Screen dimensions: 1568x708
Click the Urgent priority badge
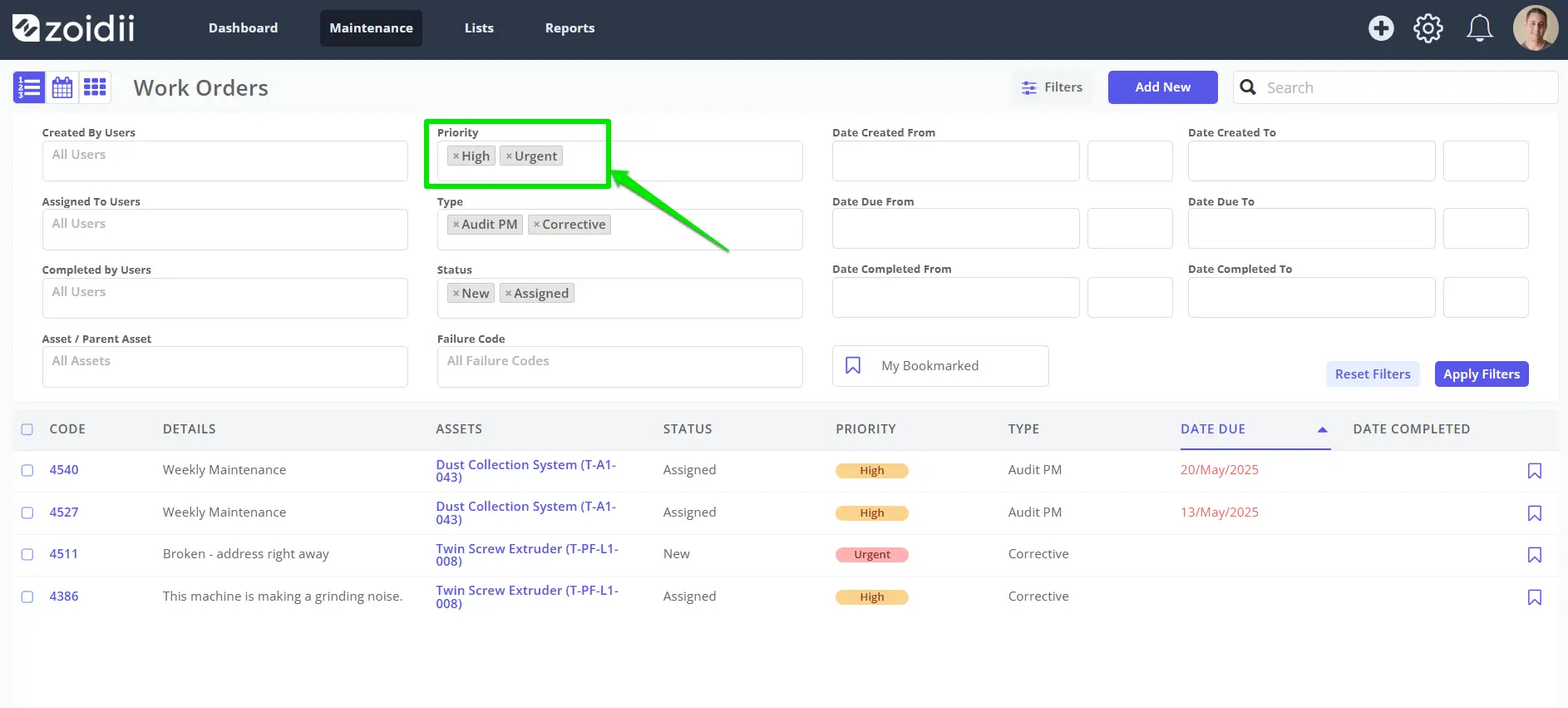click(872, 555)
